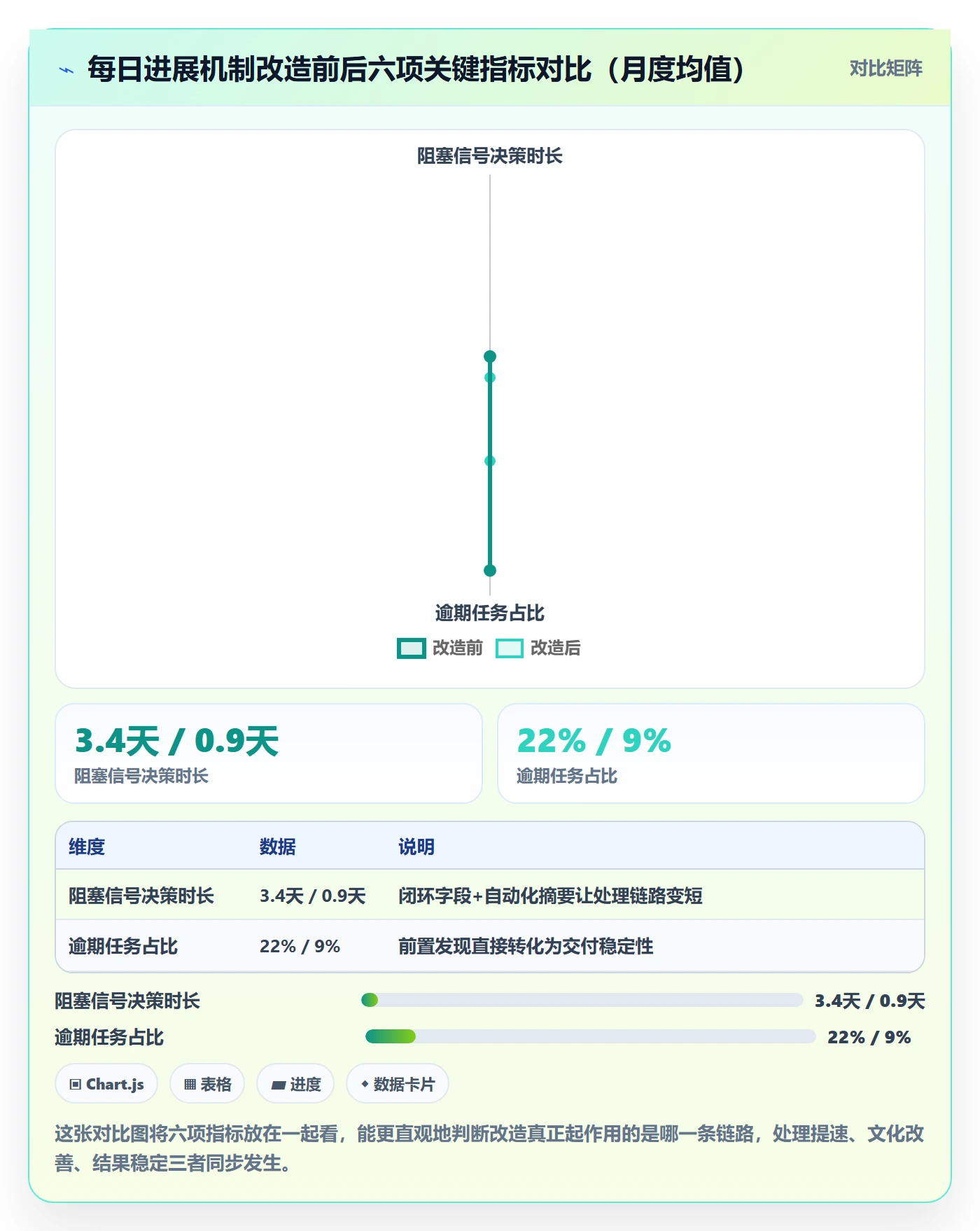Viewport: 980px width, 1231px height.
Task: Click 前置发现直接转化为交付稳定性 description
Action: 526,946
